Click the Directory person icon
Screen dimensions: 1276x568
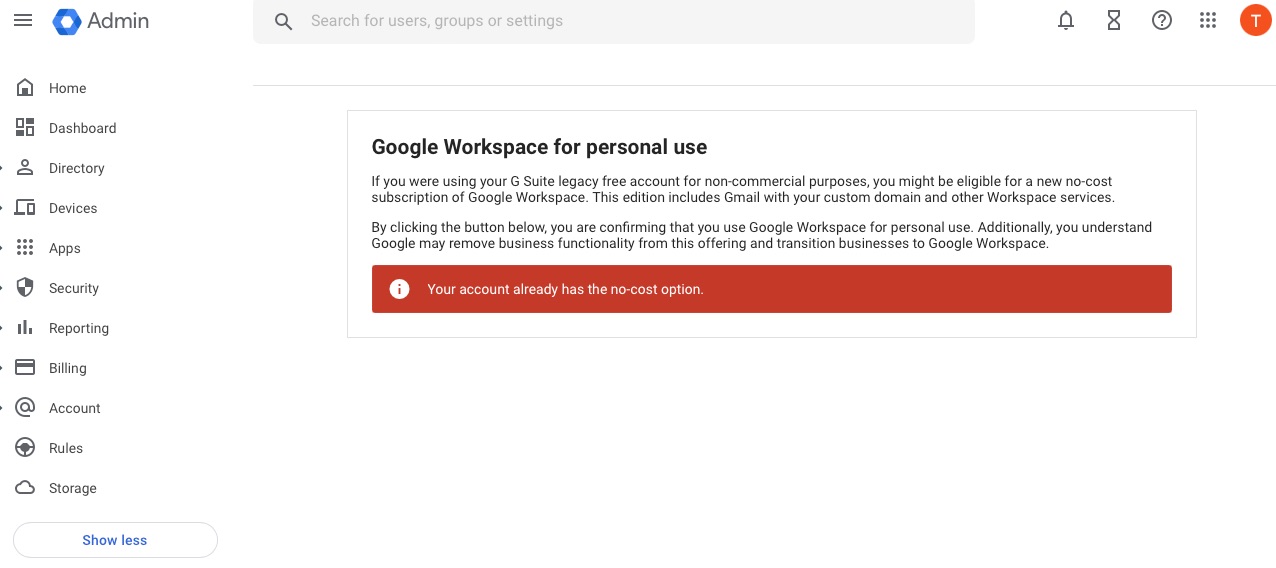25,167
